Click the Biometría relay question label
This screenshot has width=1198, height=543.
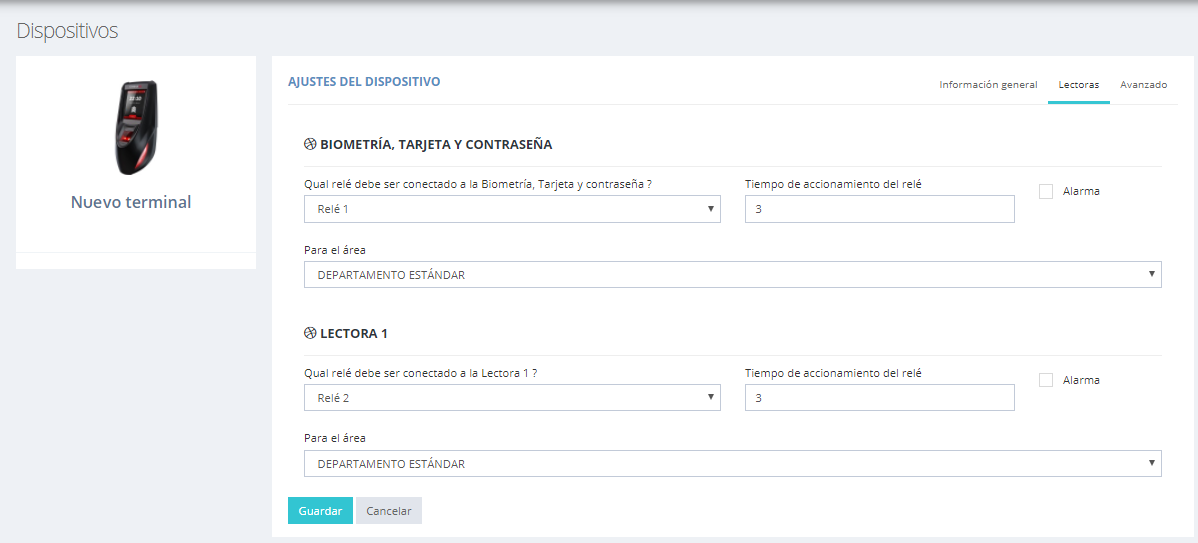point(478,184)
